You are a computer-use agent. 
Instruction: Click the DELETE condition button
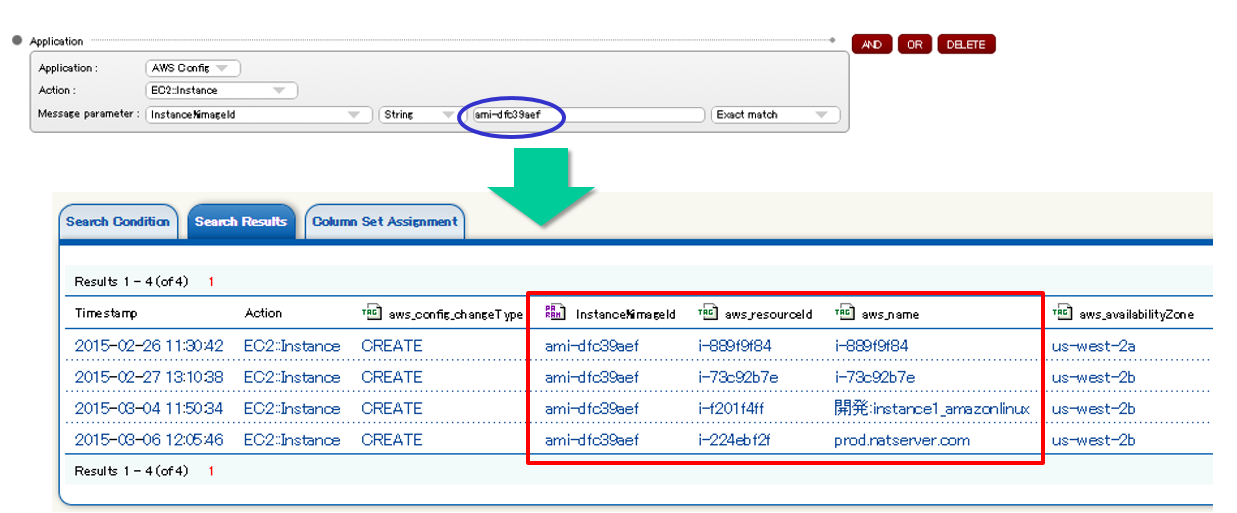[966, 44]
